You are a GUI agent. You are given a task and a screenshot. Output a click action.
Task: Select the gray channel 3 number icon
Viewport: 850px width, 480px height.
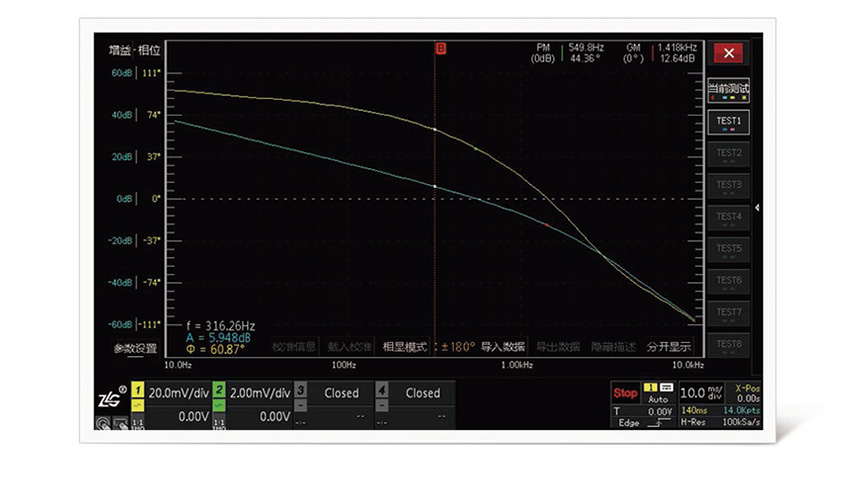coord(300,390)
